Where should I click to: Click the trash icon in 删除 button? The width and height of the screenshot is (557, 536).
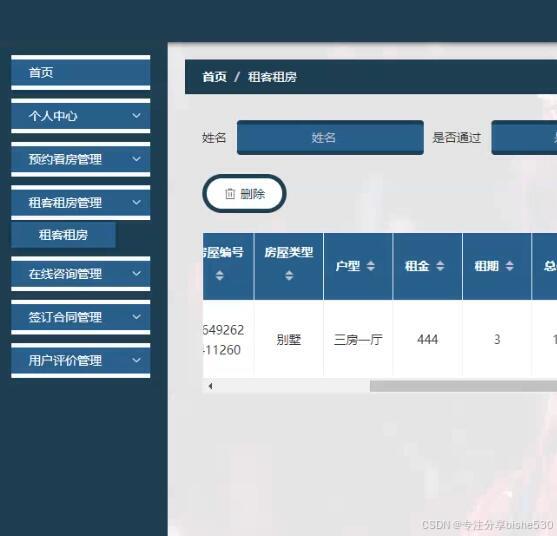230,194
